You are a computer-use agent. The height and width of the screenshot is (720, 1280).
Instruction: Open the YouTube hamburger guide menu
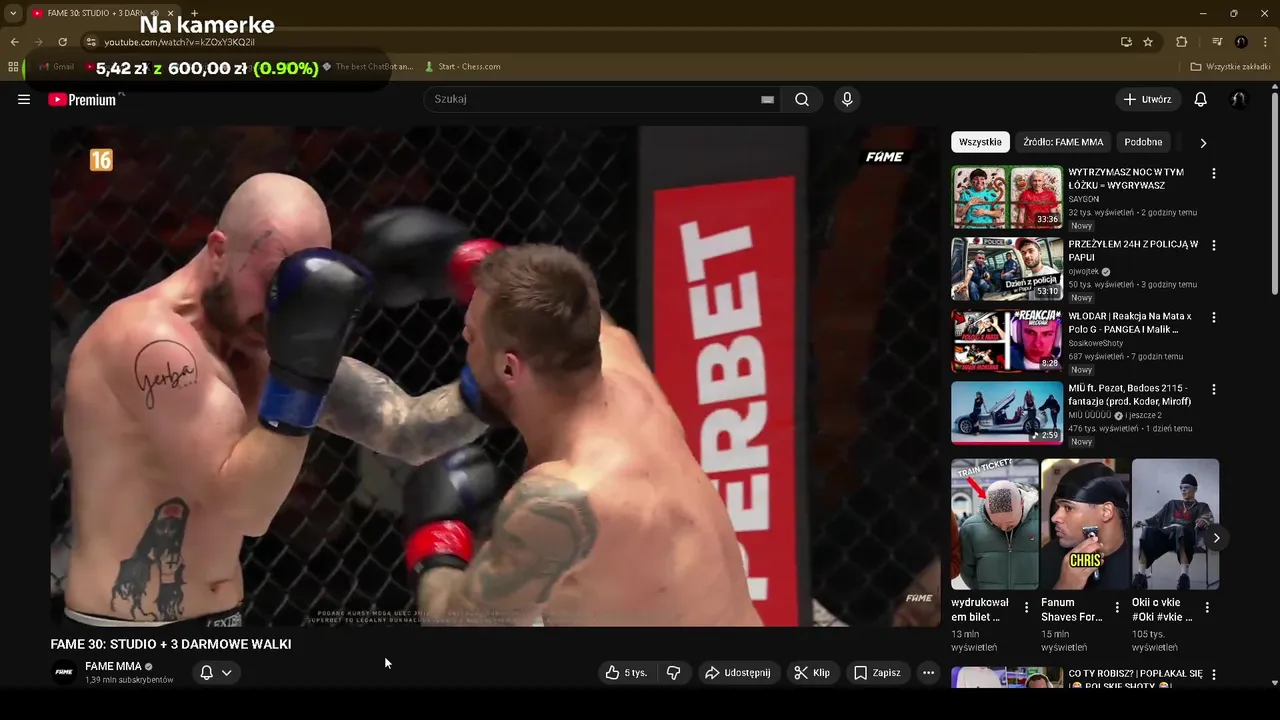click(24, 99)
